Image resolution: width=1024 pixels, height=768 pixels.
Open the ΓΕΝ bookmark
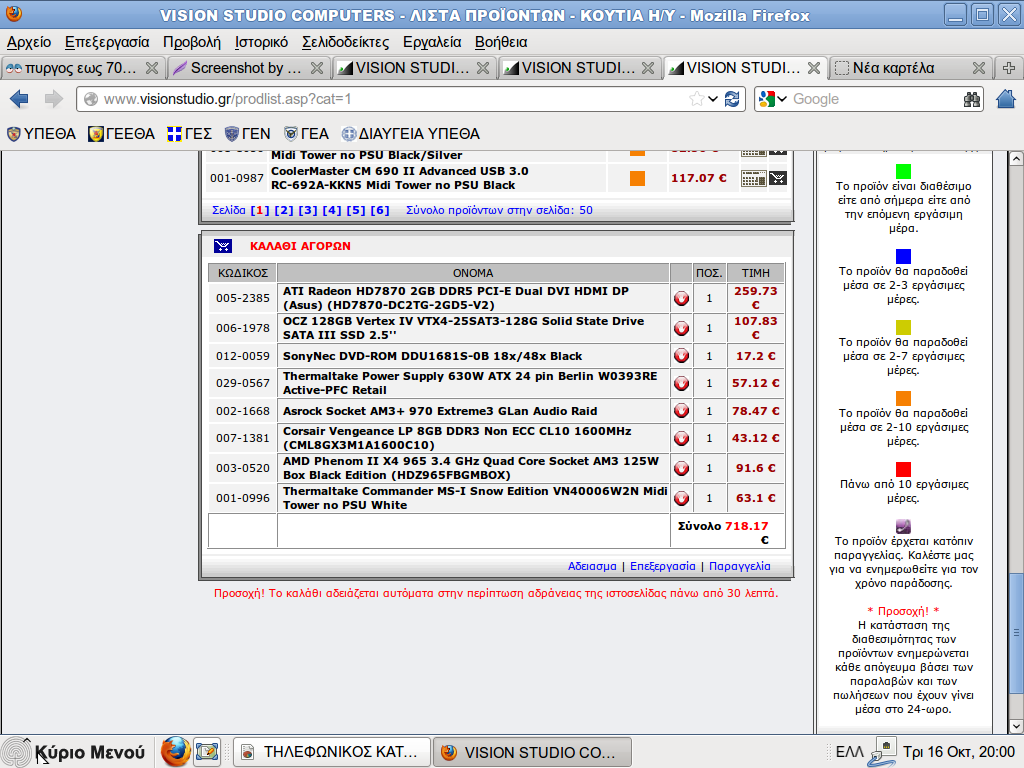tap(248, 134)
